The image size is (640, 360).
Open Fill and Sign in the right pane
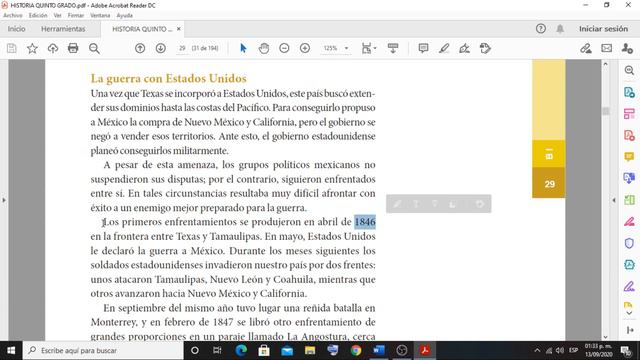(x=629, y=286)
